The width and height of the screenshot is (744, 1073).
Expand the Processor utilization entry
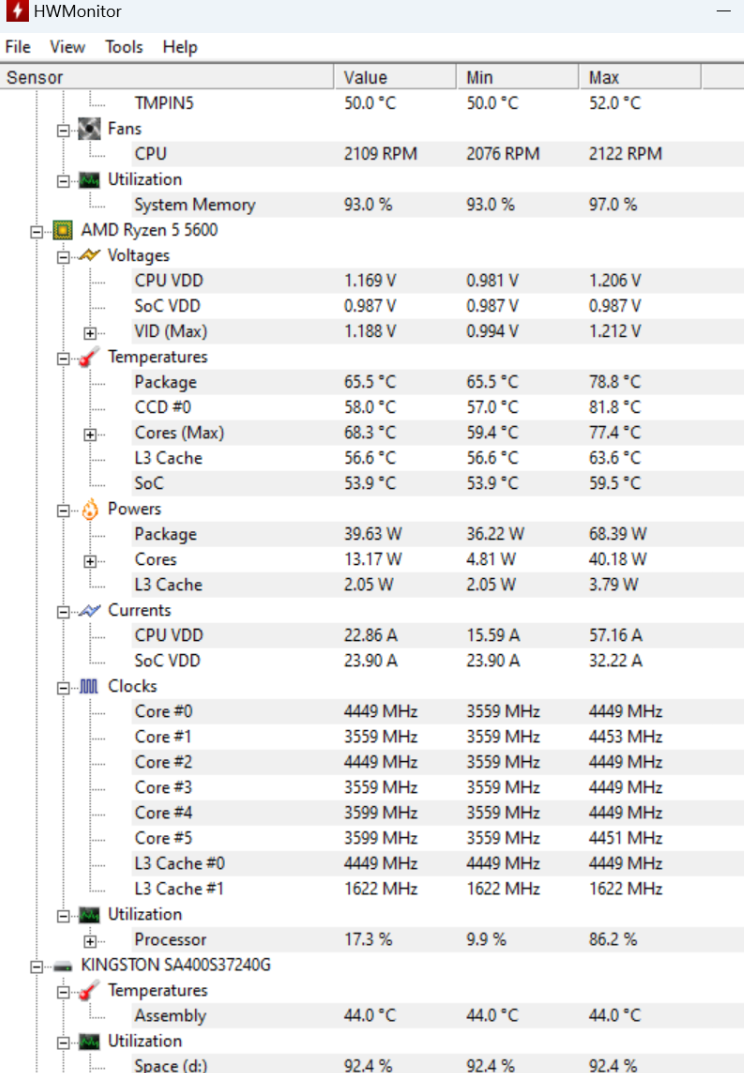[90, 942]
